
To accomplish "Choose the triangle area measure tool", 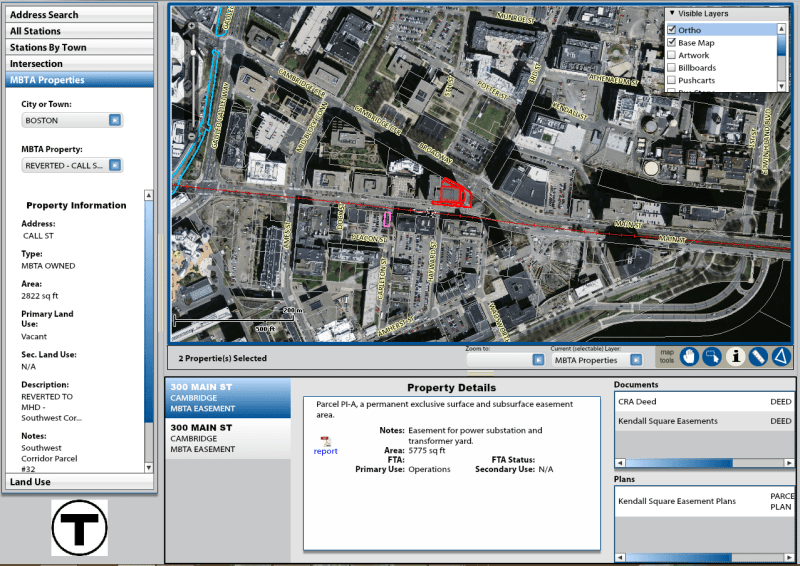I will point(781,357).
